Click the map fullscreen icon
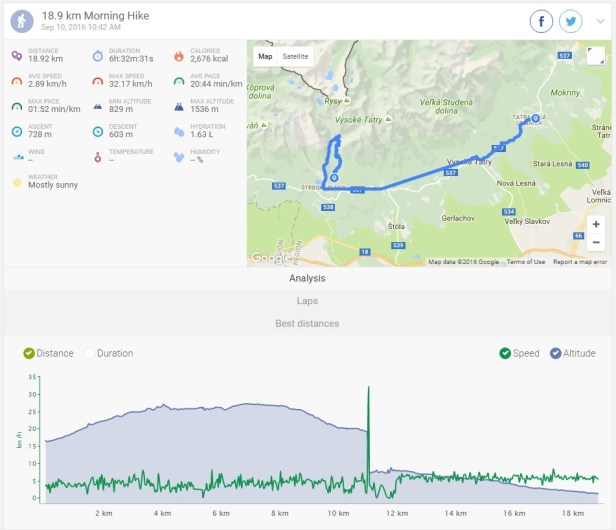The image size is (616, 530). [x=596, y=56]
